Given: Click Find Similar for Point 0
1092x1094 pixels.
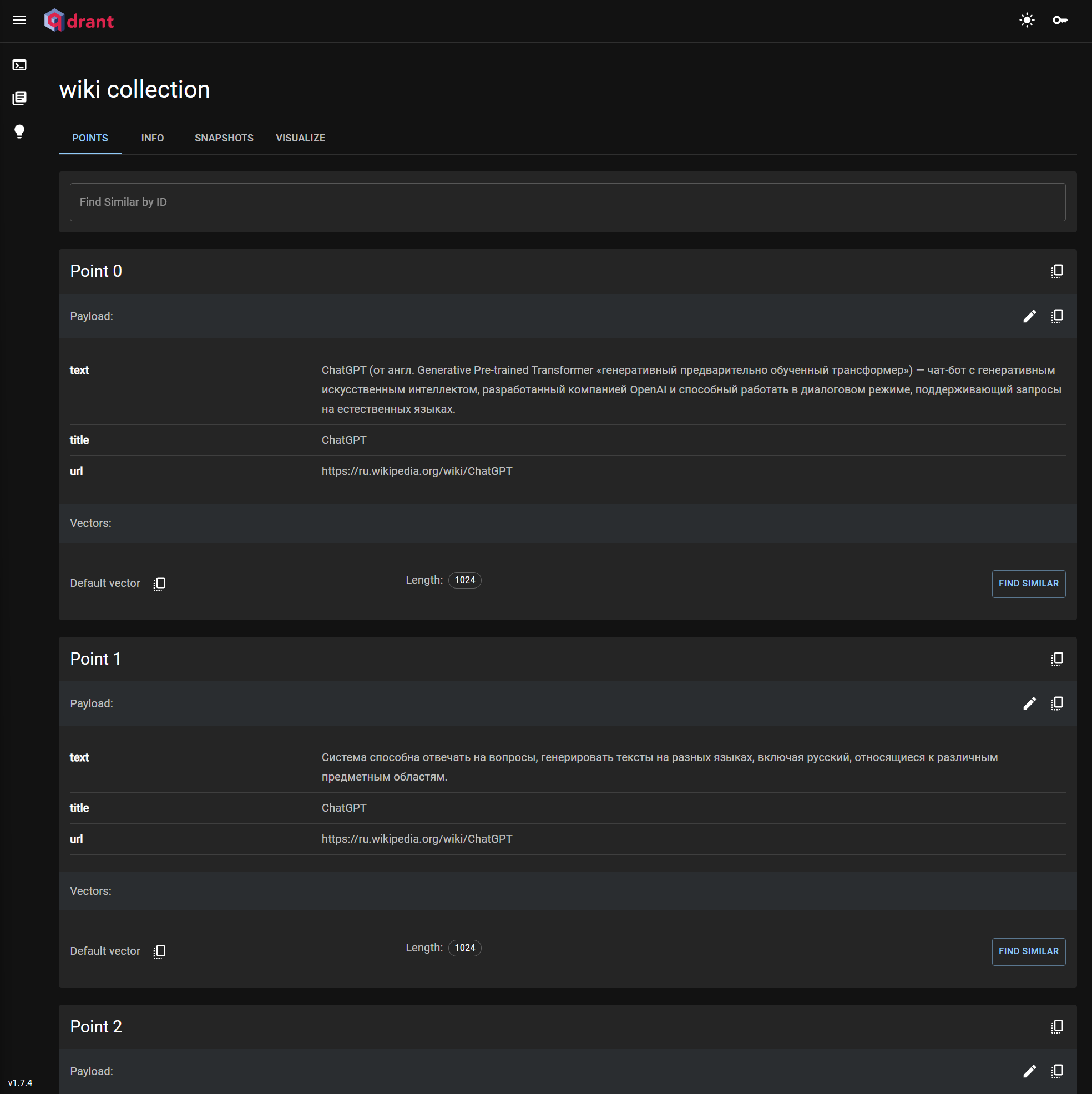Looking at the screenshot, I should [x=1029, y=584].
